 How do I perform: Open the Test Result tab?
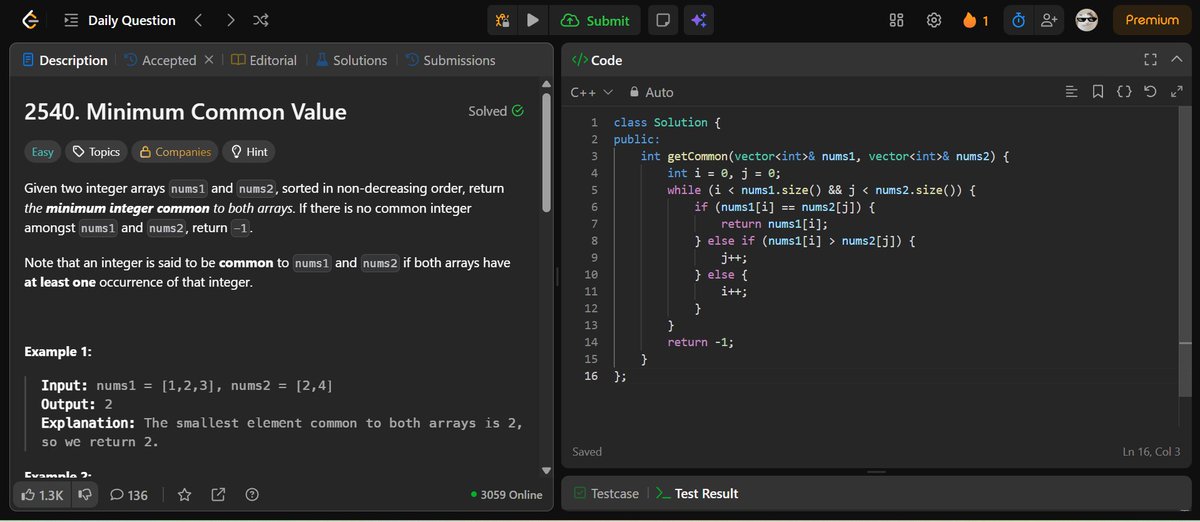coord(697,493)
